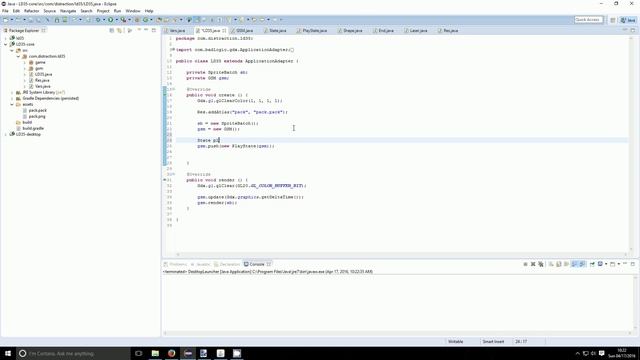Click the Pin Console icon
640x360 pixels.
(x=592, y=264)
